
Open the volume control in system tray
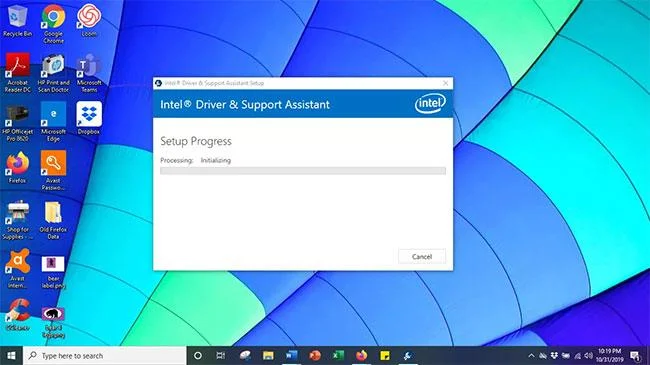point(588,355)
